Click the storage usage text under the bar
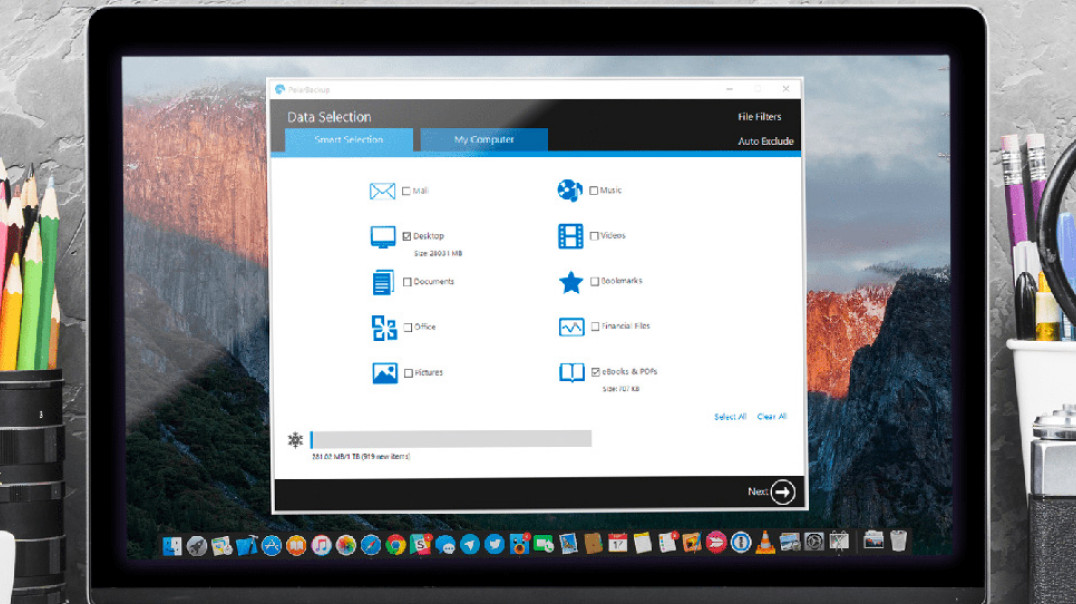The width and height of the screenshot is (1076, 604). pos(361,456)
